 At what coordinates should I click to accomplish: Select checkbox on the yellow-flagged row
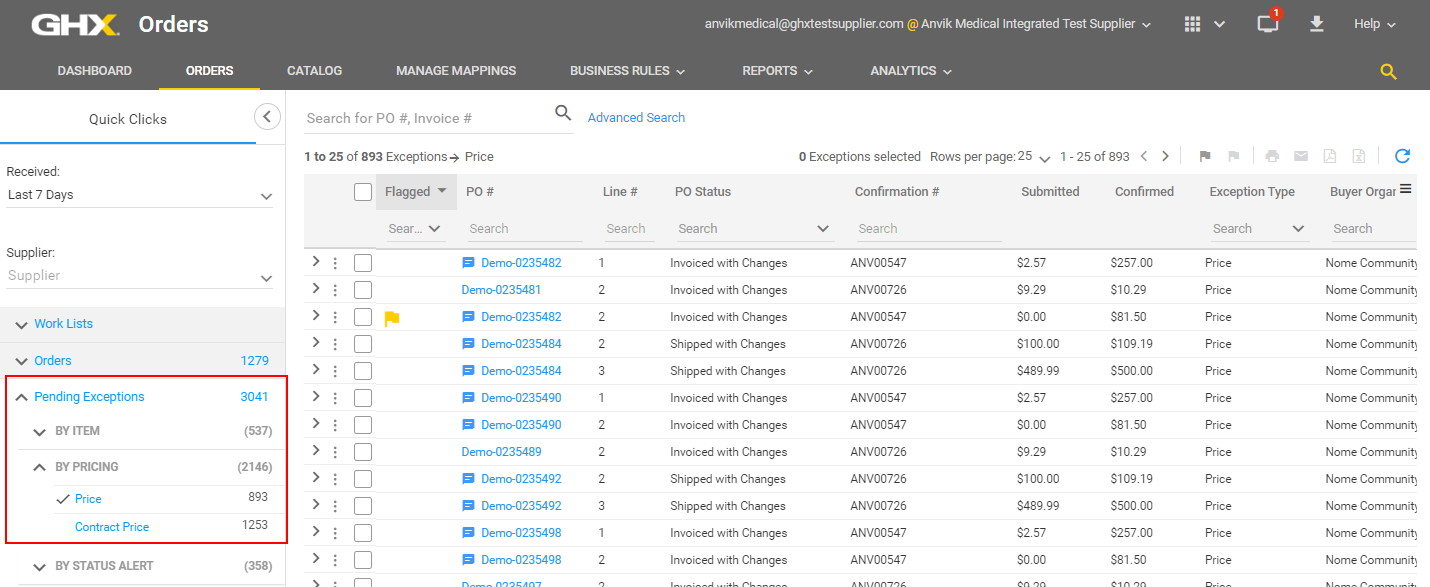click(x=363, y=317)
